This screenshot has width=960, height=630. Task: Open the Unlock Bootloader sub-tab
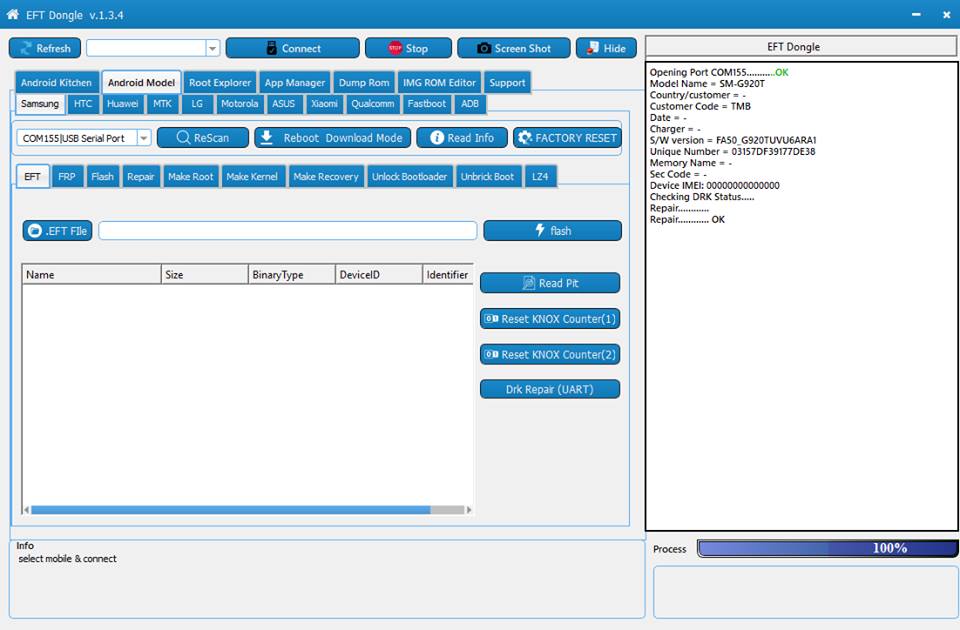[410, 176]
